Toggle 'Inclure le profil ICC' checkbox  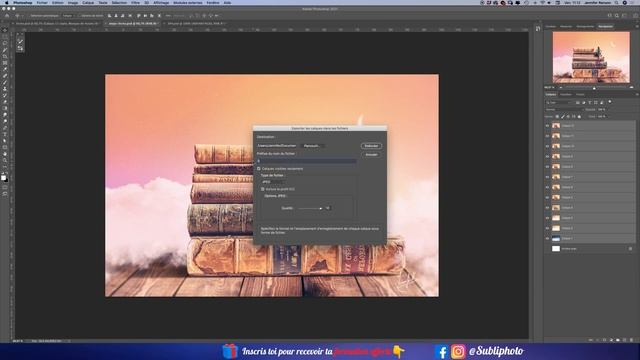(x=262, y=189)
